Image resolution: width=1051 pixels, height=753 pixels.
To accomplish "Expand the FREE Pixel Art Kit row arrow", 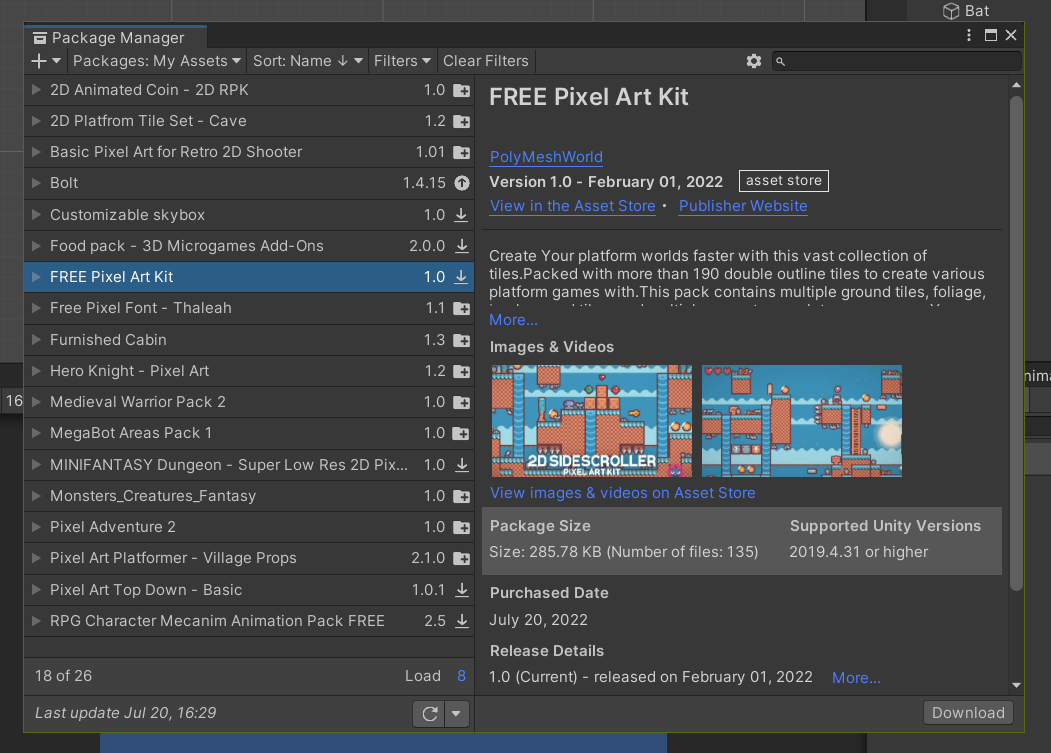I will click(36, 276).
